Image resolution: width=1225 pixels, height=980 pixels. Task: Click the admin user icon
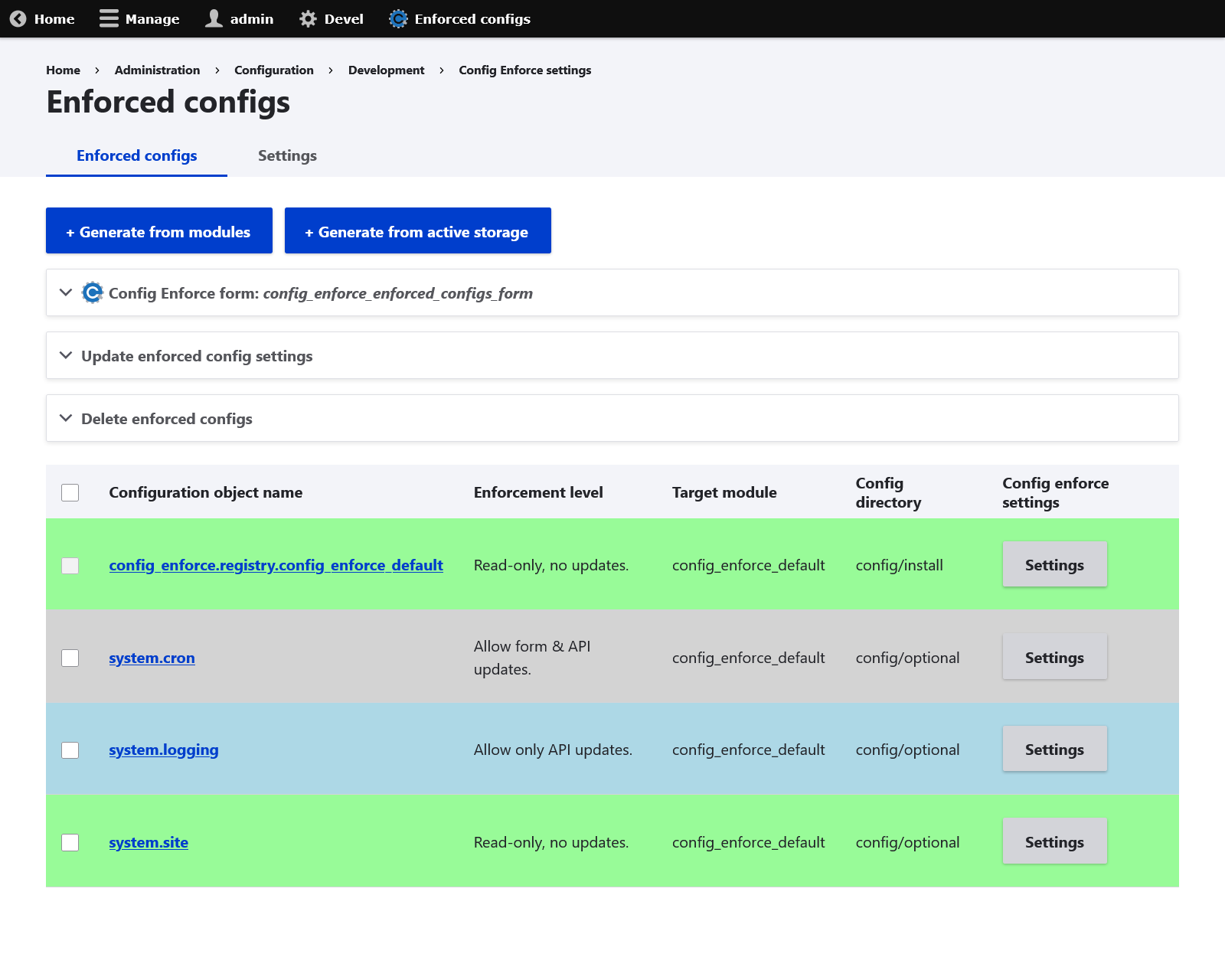pyautogui.click(x=213, y=18)
